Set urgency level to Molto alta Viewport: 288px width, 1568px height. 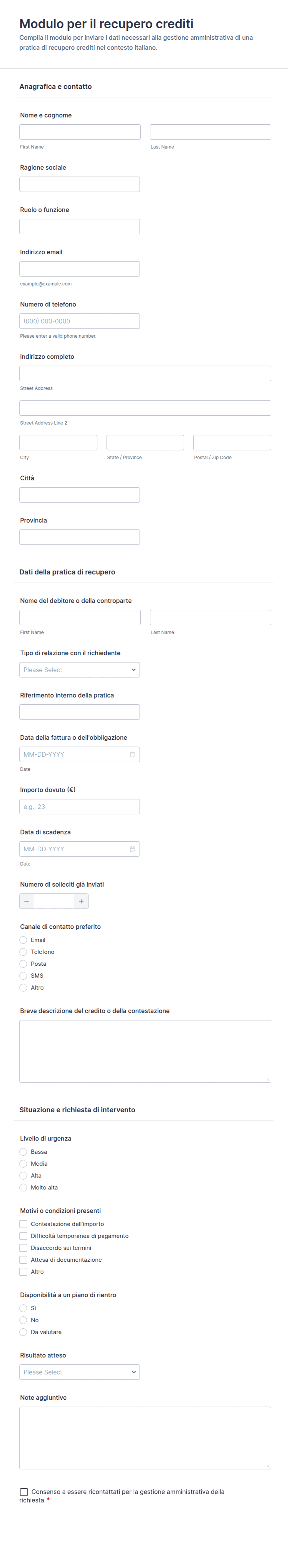[24, 1188]
